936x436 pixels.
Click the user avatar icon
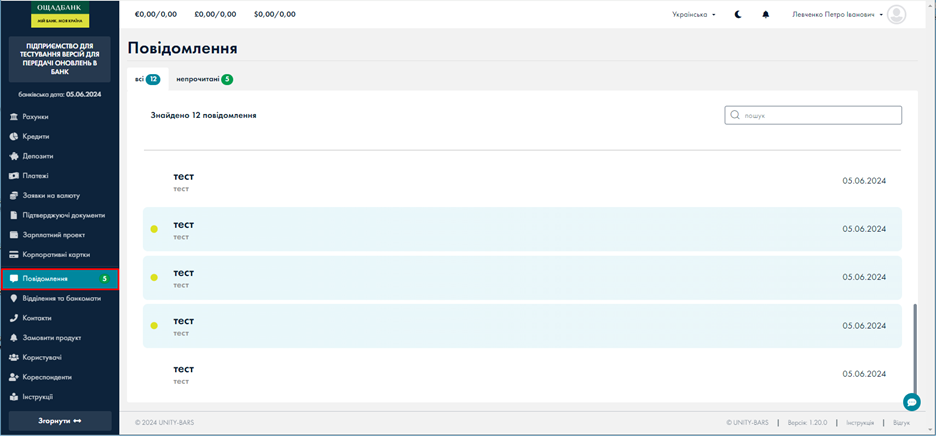pyautogui.click(x=896, y=15)
